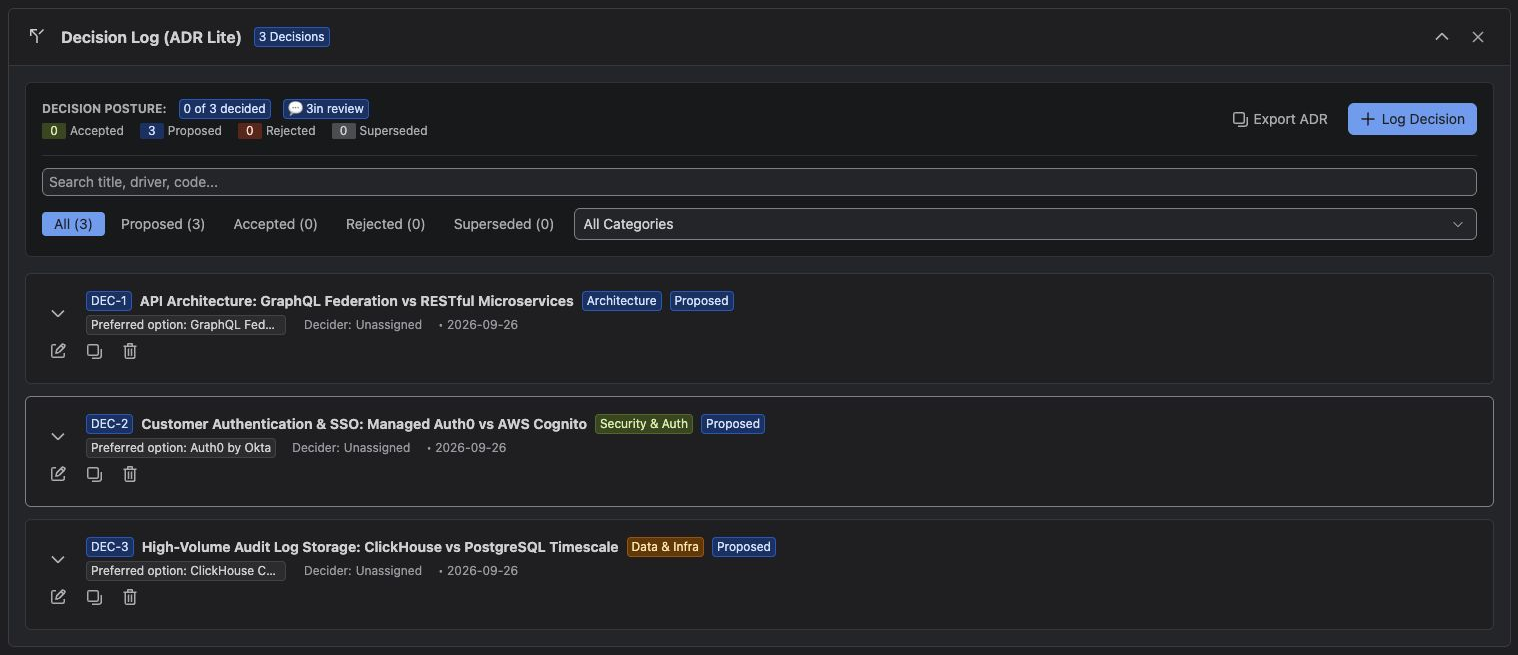This screenshot has width=1518, height=655.
Task: Edit the DEC-2 Customer Authentication decision
Action: point(58,474)
